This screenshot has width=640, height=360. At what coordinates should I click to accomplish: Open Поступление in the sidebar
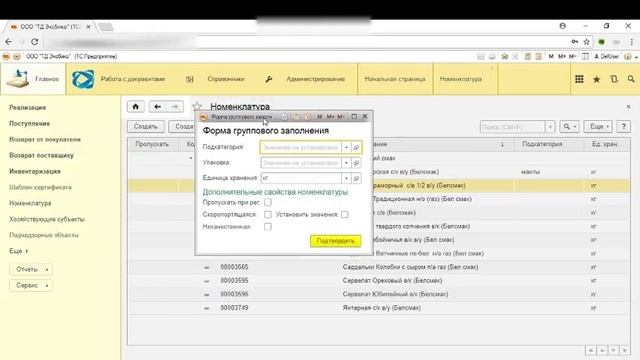point(29,124)
